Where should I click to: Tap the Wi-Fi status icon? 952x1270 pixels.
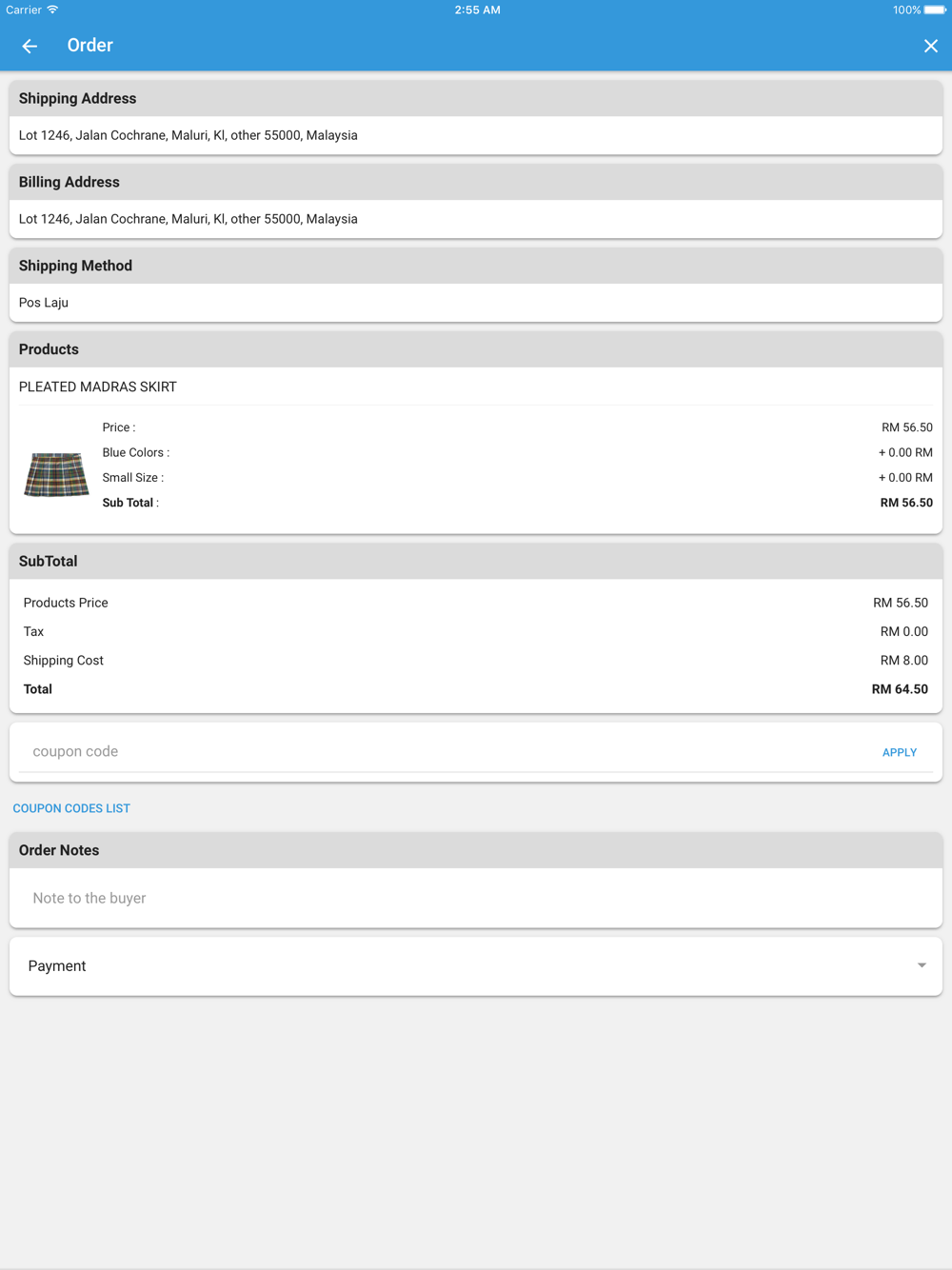pyautogui.click(x=52, y=10)
